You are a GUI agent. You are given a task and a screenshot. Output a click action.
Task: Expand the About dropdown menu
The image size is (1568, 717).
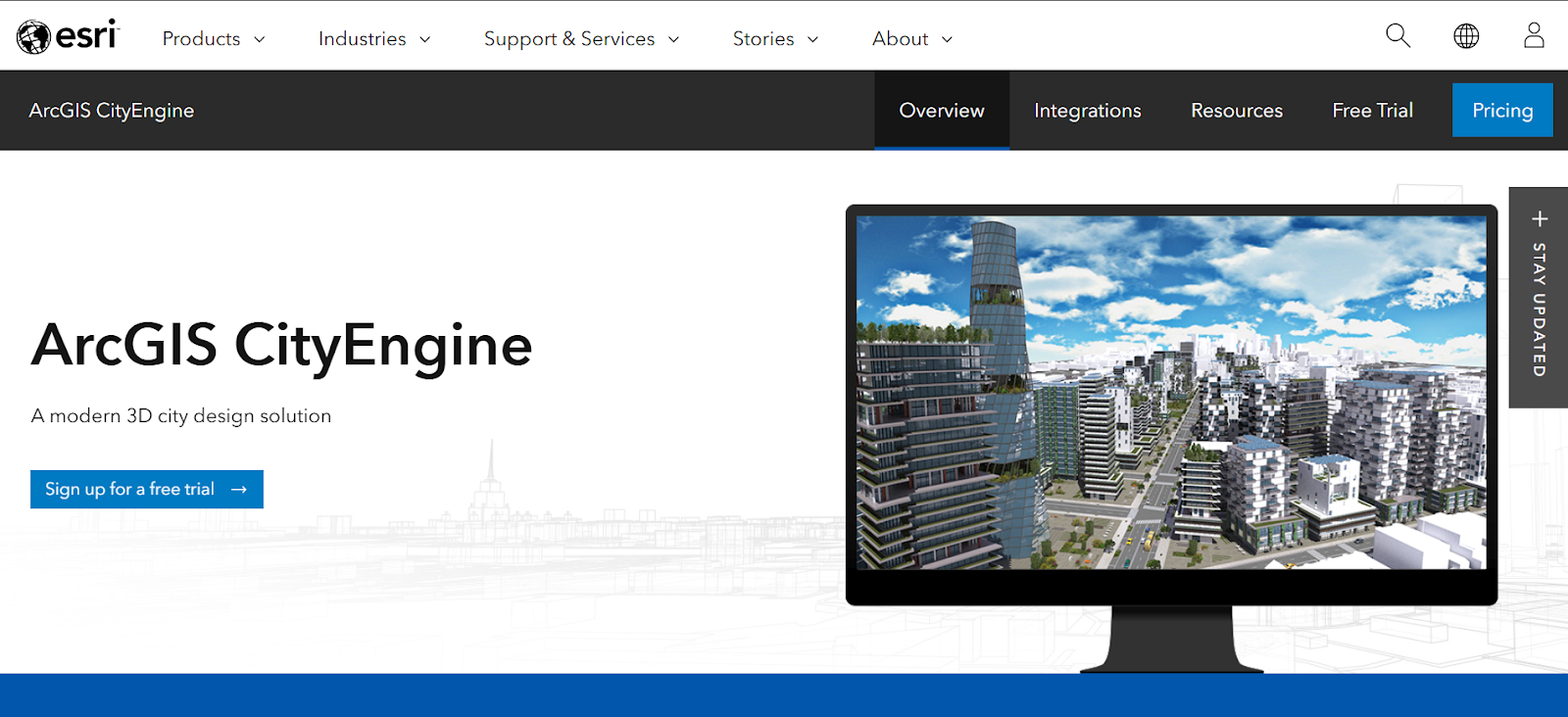pyautogui.click(x=912, y=39)
